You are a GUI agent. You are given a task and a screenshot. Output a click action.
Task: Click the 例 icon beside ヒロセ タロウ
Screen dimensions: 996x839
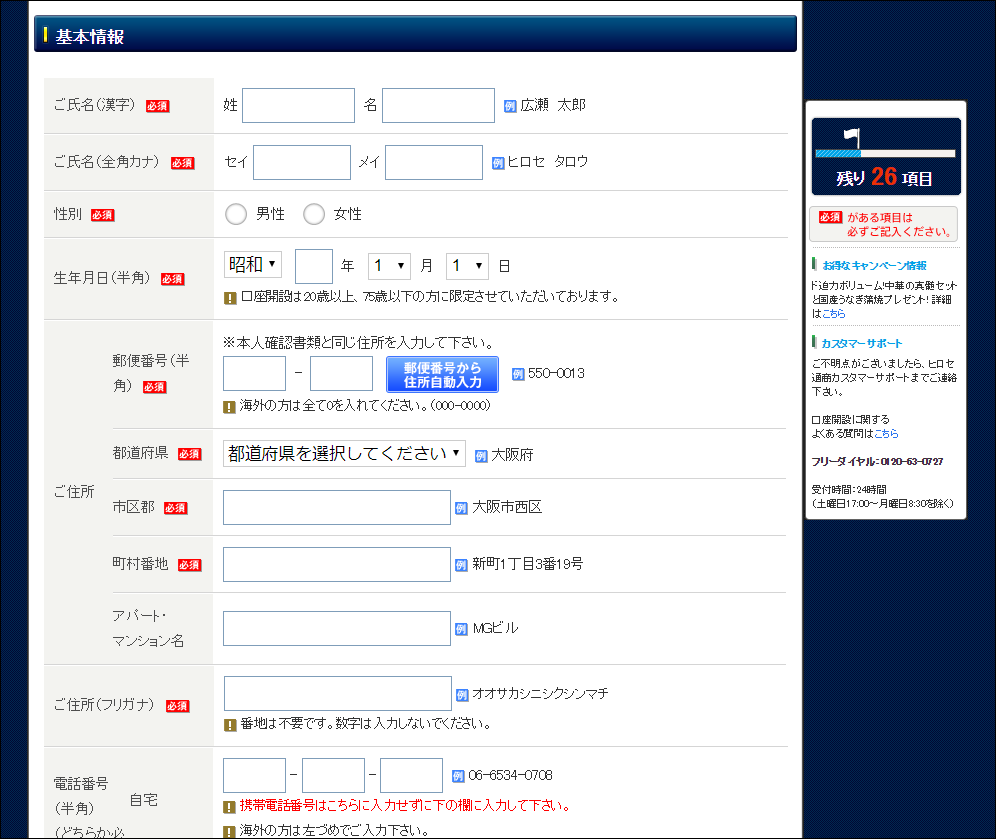pos(498,163)
